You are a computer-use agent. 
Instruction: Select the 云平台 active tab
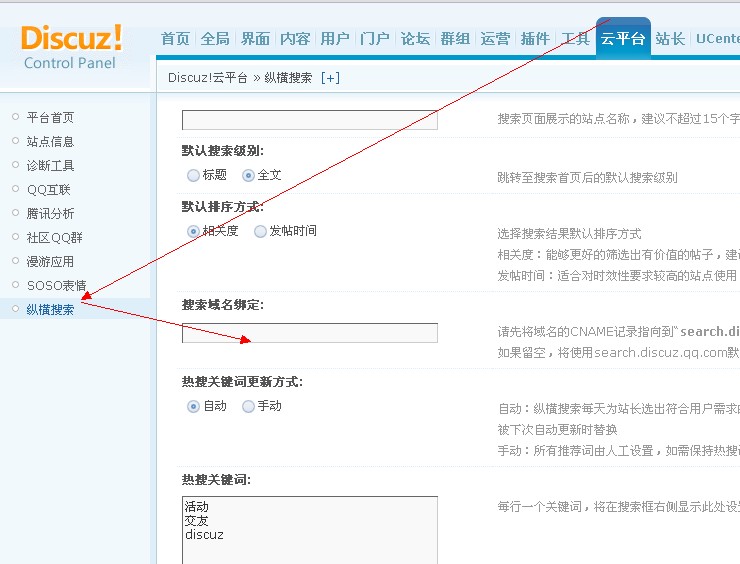pos(623,38)
